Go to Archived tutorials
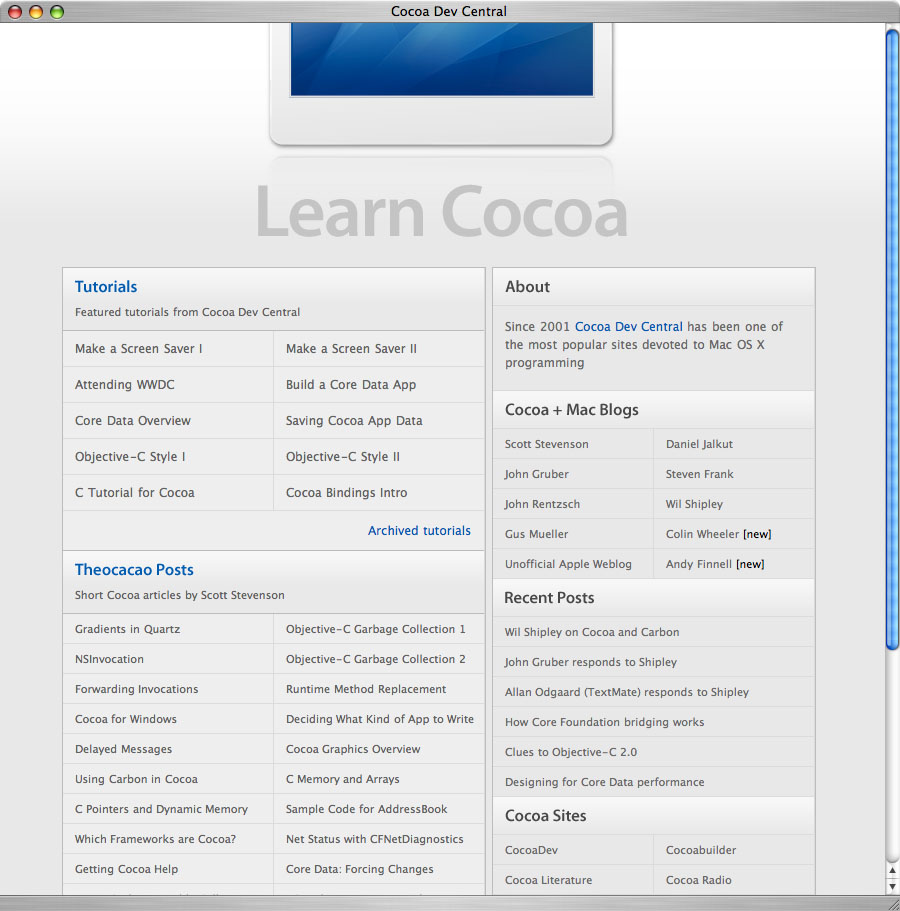900x911 pixels. [x=419, y=530]
